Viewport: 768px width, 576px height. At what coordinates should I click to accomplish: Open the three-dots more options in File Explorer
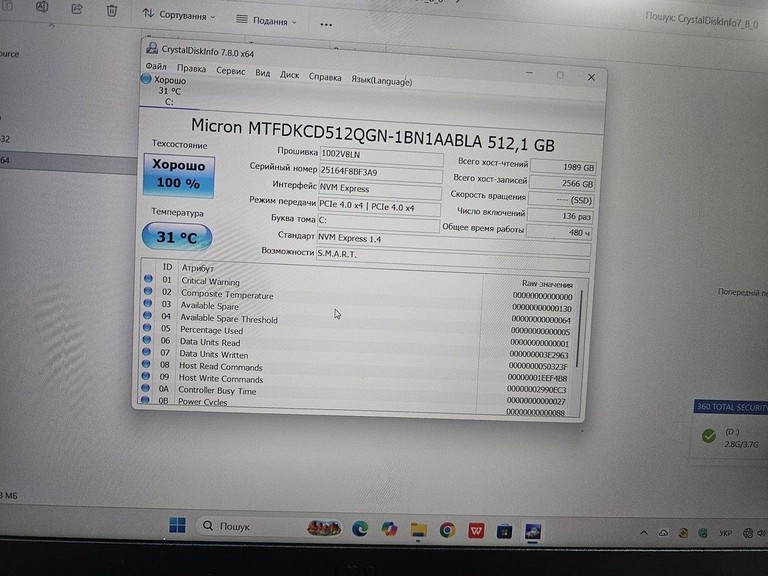coord(326,24)
